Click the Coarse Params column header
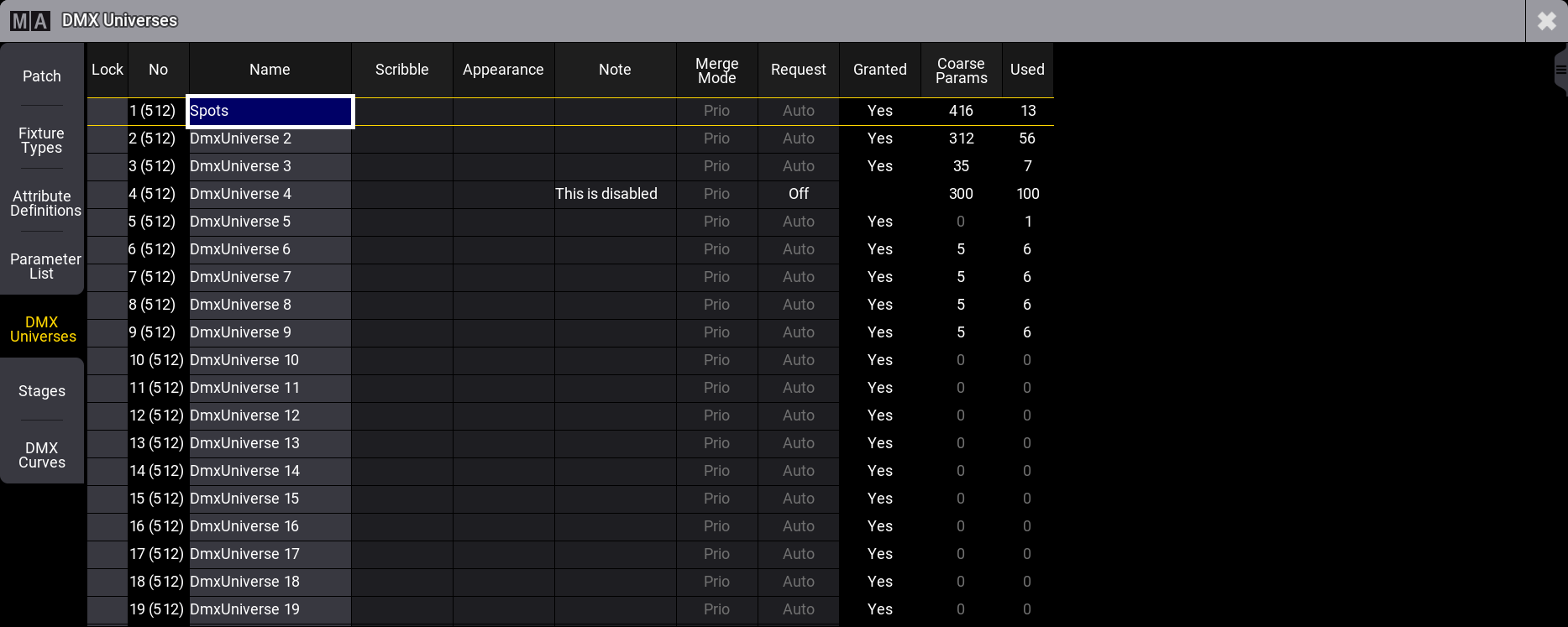 pos(961,71)
